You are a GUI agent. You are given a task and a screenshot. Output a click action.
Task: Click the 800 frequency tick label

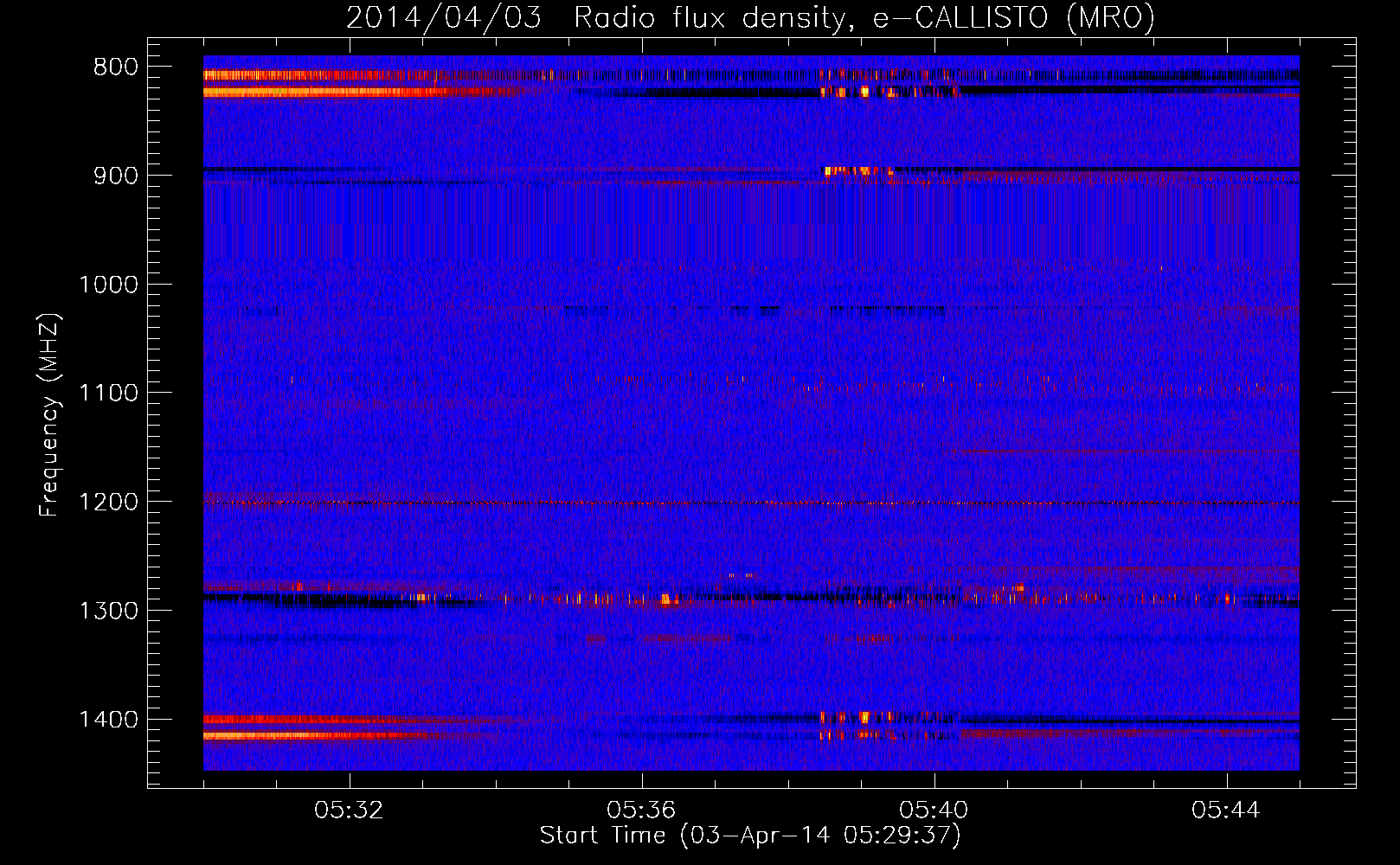115,67
